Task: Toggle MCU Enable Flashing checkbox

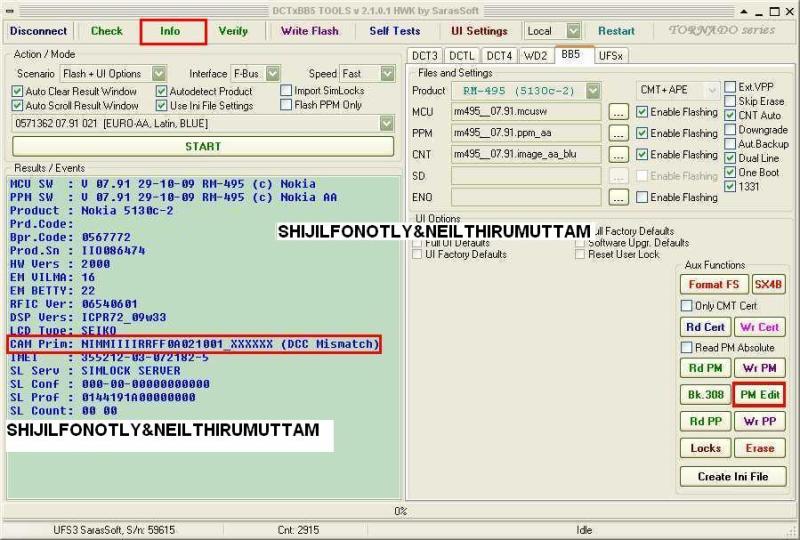Action: pos(642,112)
